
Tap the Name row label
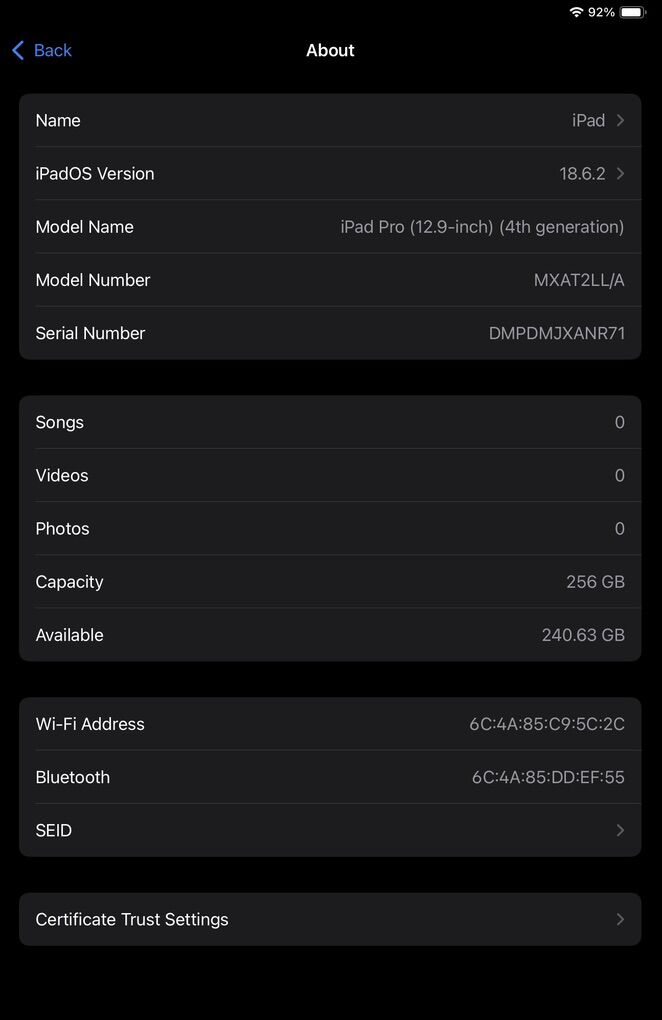(x=58, y=121)
